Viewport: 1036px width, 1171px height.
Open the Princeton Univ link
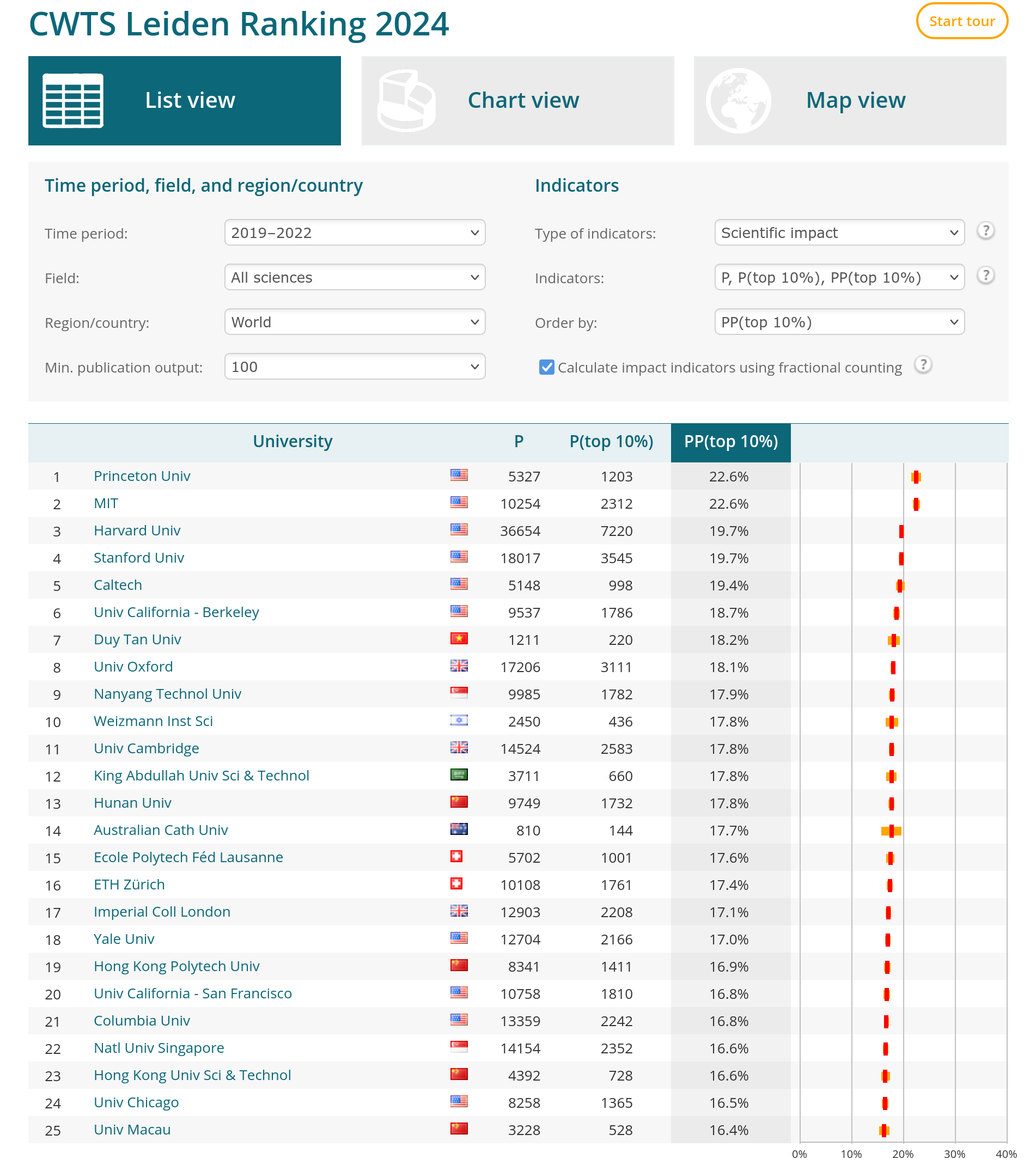(x=142, y=476)
